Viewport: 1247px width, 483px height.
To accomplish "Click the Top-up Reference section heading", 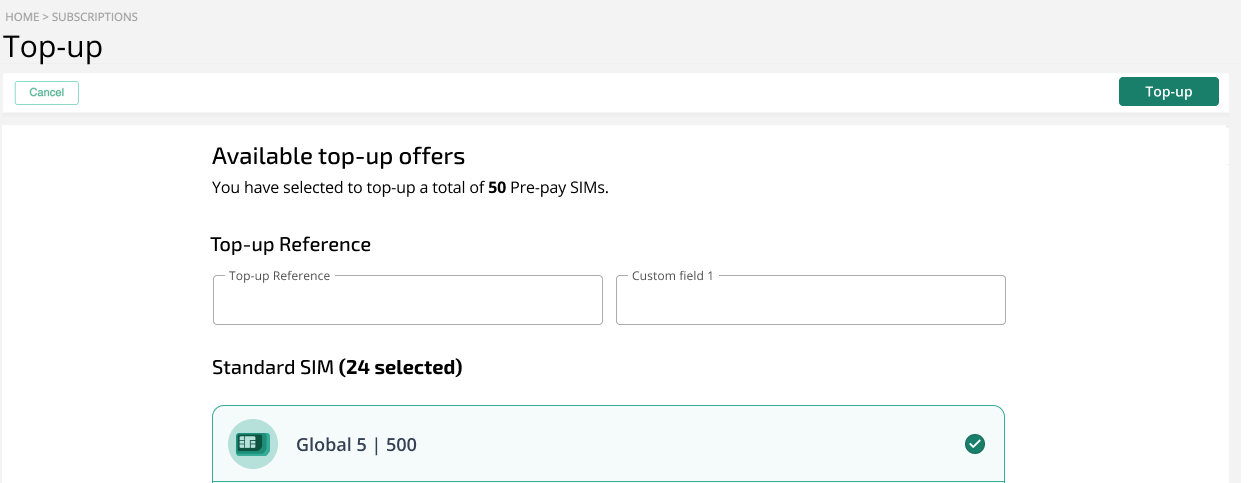I will coord(291,244).
